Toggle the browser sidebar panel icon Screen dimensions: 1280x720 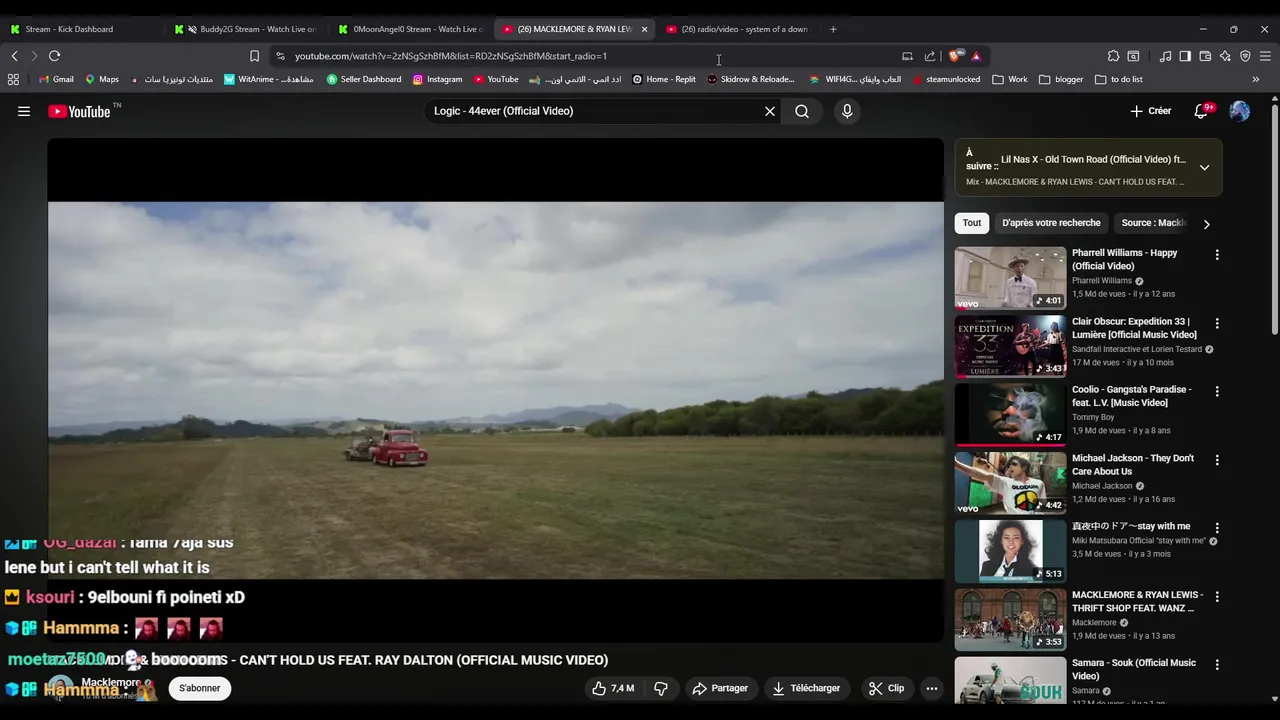coord(1185,56)
